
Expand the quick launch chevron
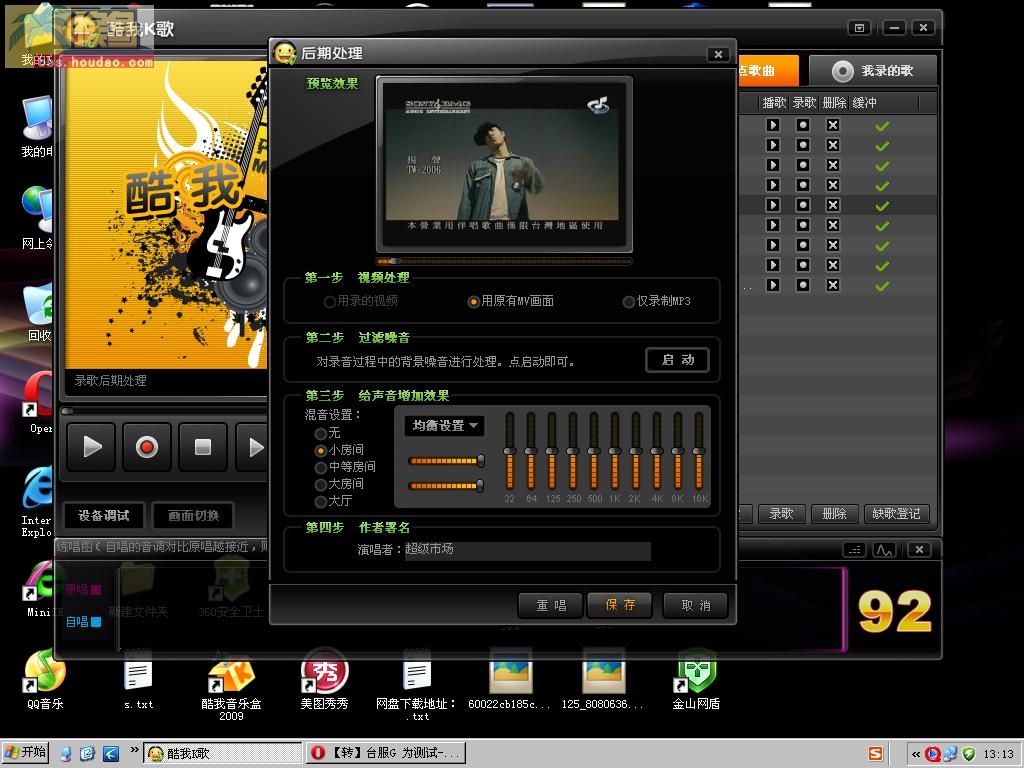pos(134,750)
